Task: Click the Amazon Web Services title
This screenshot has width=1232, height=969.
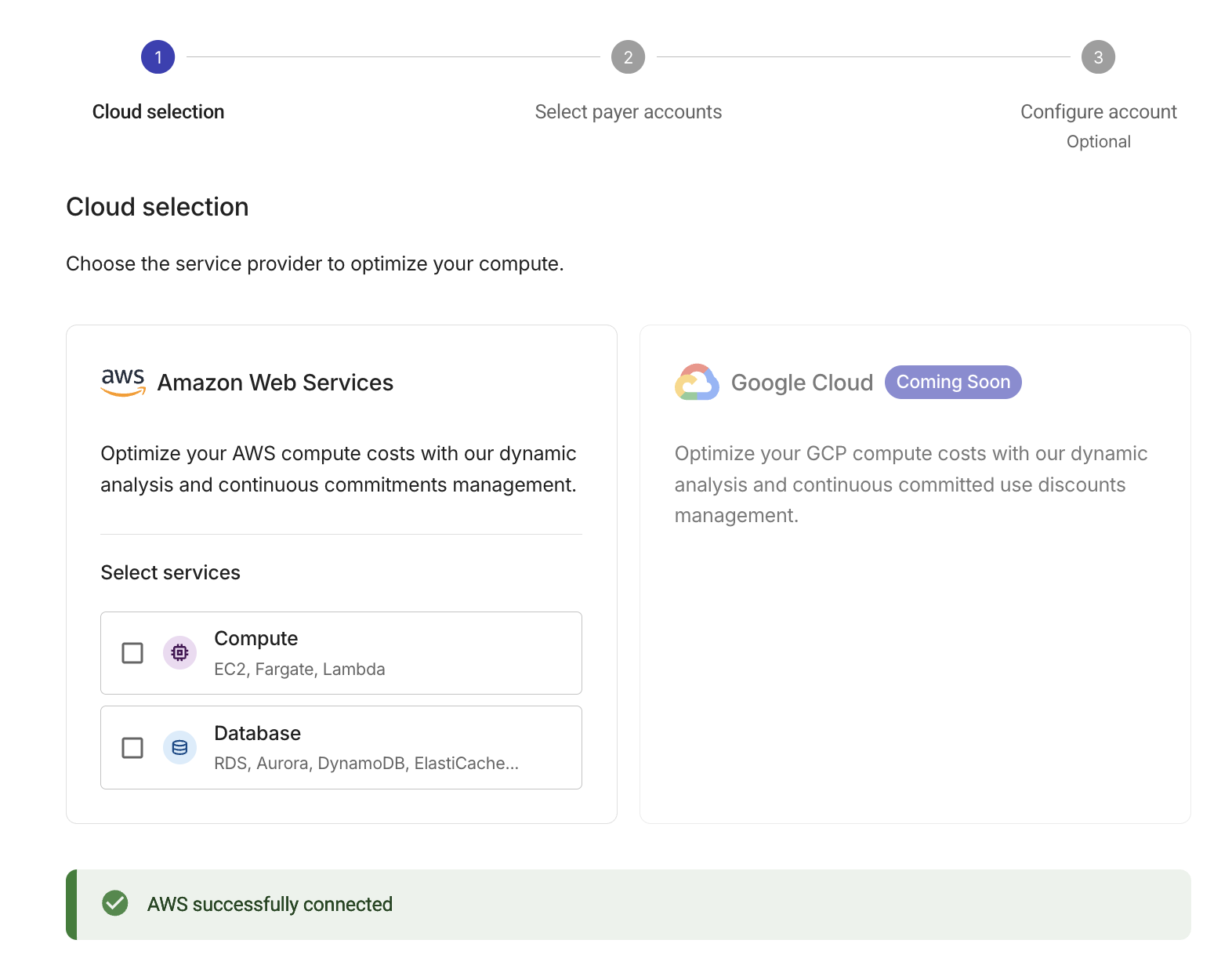Action: [275, 383]
